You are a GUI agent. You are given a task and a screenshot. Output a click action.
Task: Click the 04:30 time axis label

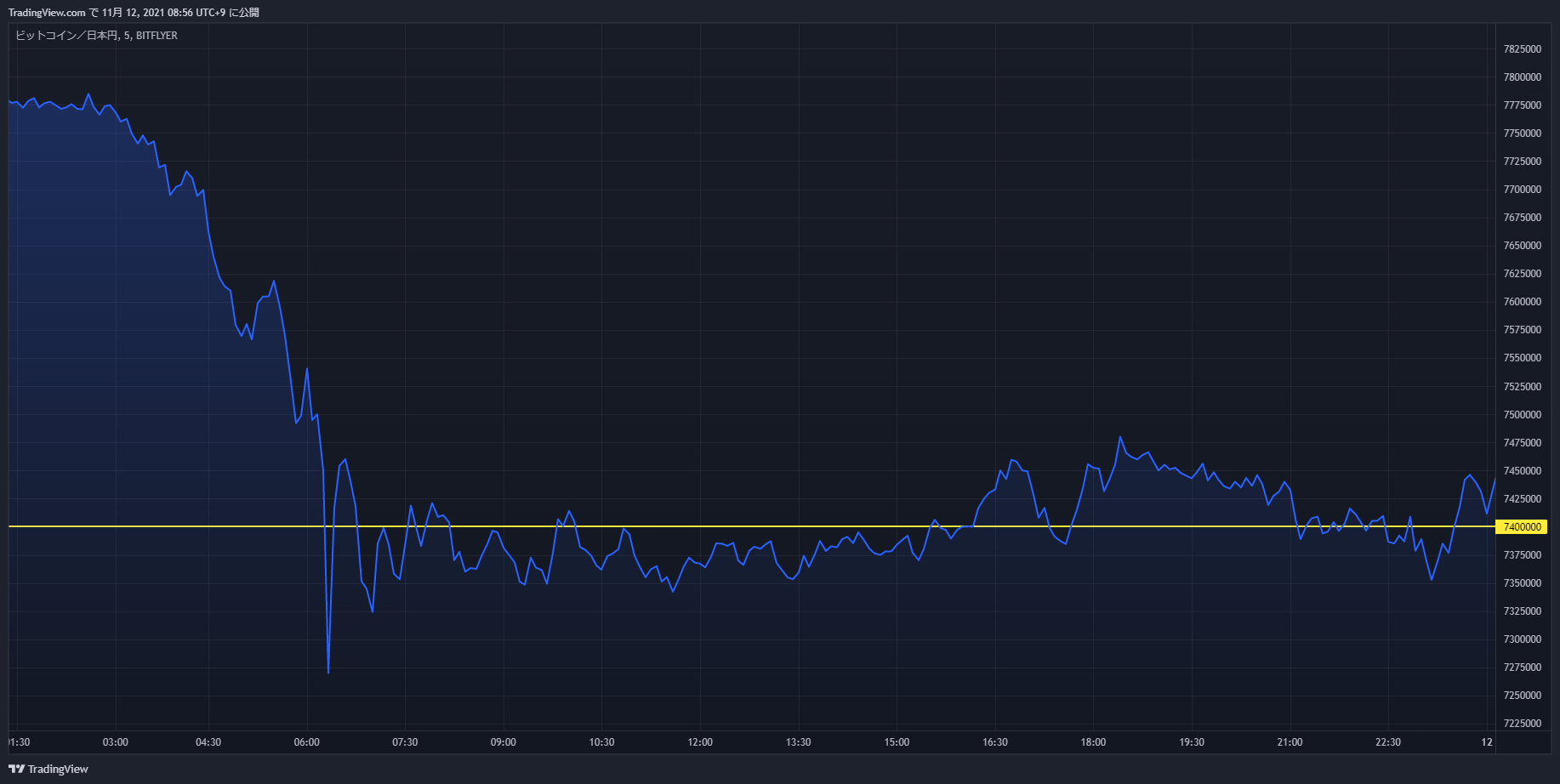(x=208, y=742)
